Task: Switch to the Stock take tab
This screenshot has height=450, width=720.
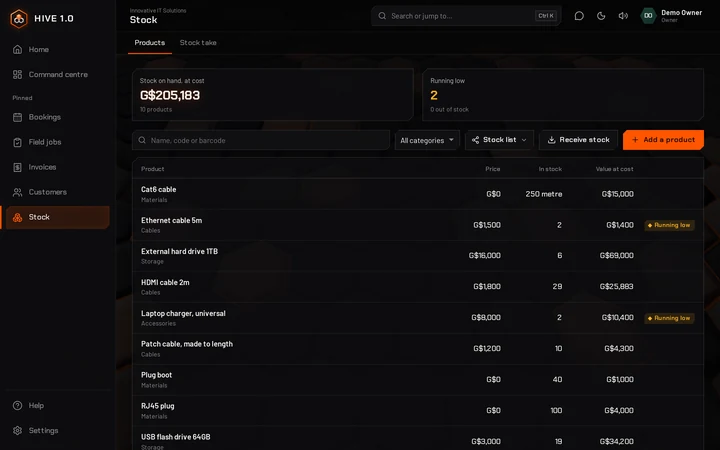Action: point(198,43)
